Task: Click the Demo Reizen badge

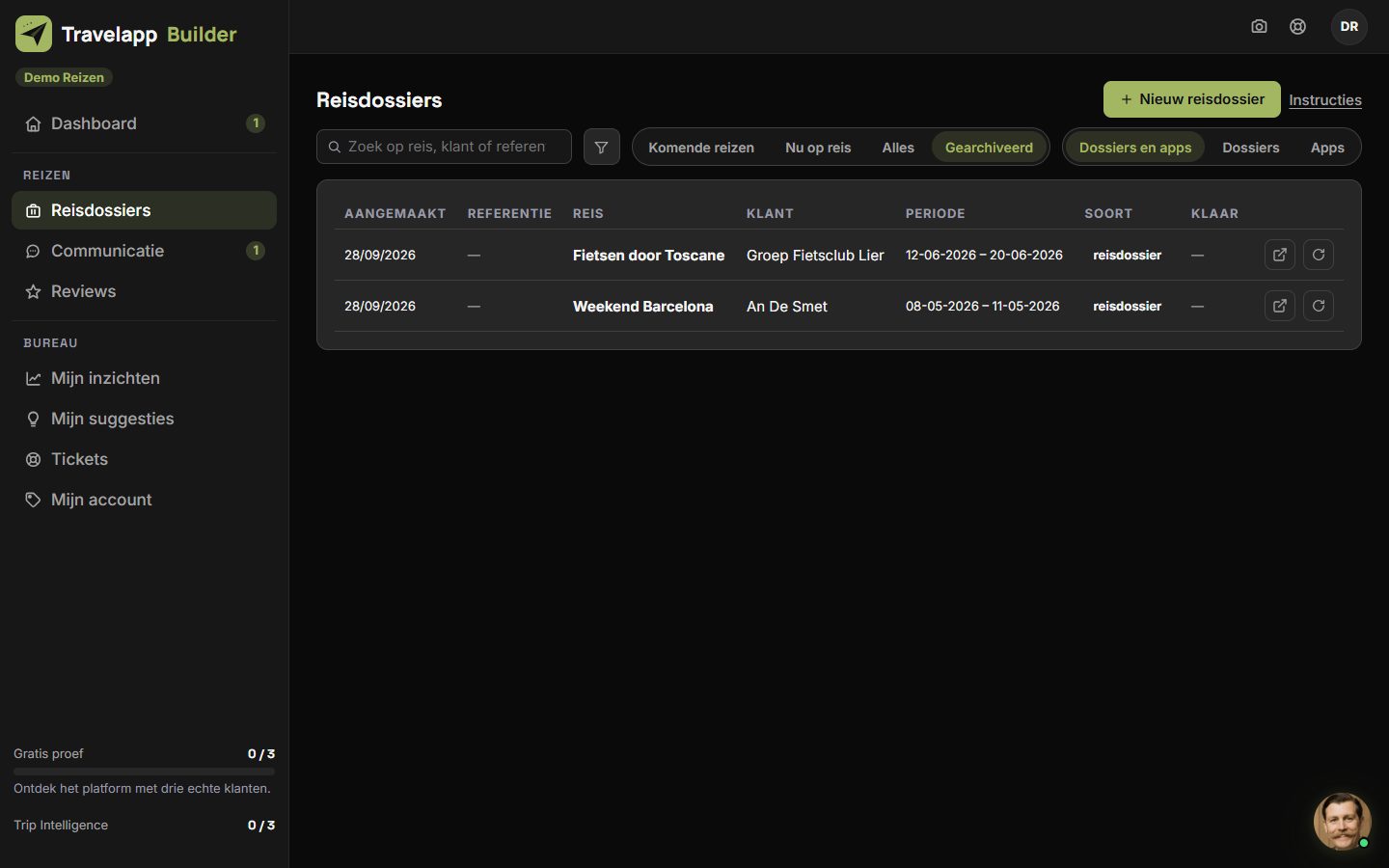Action: pos(64,77)
